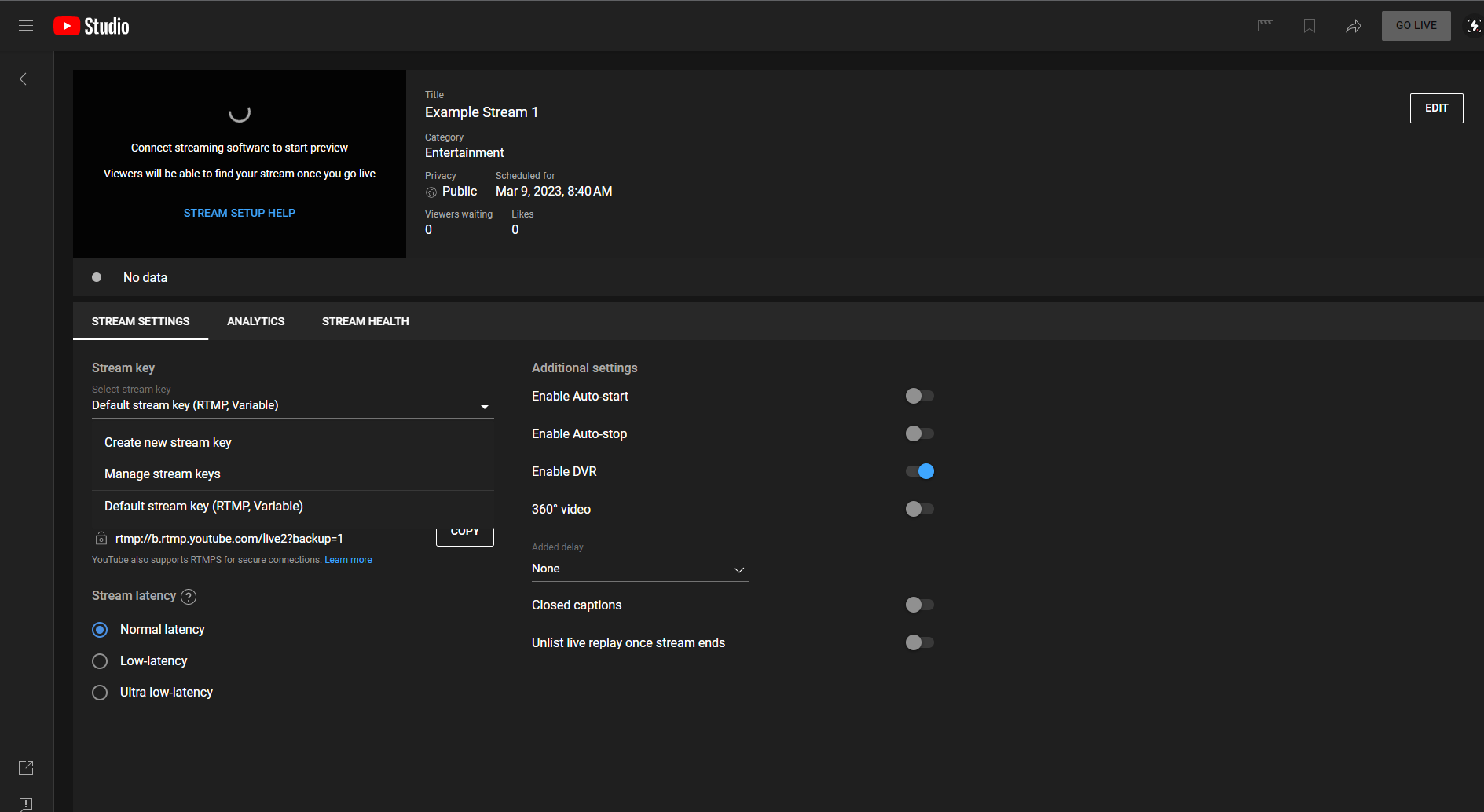Click the EDIT button for stream details

1436,108
